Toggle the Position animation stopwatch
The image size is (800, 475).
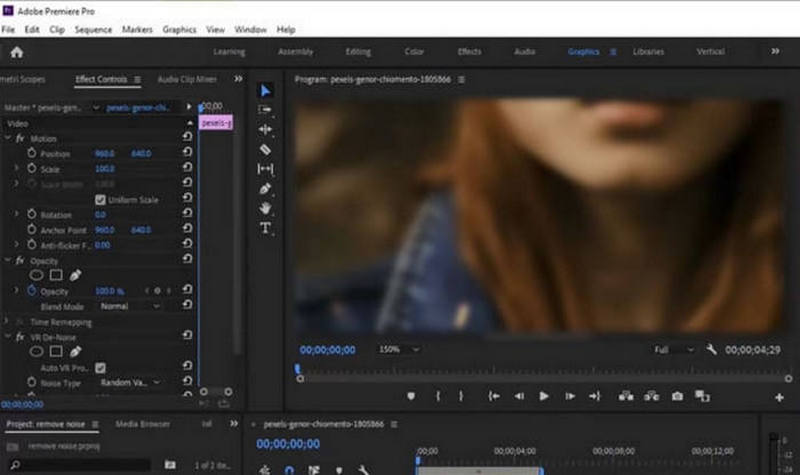click(31, 154)
